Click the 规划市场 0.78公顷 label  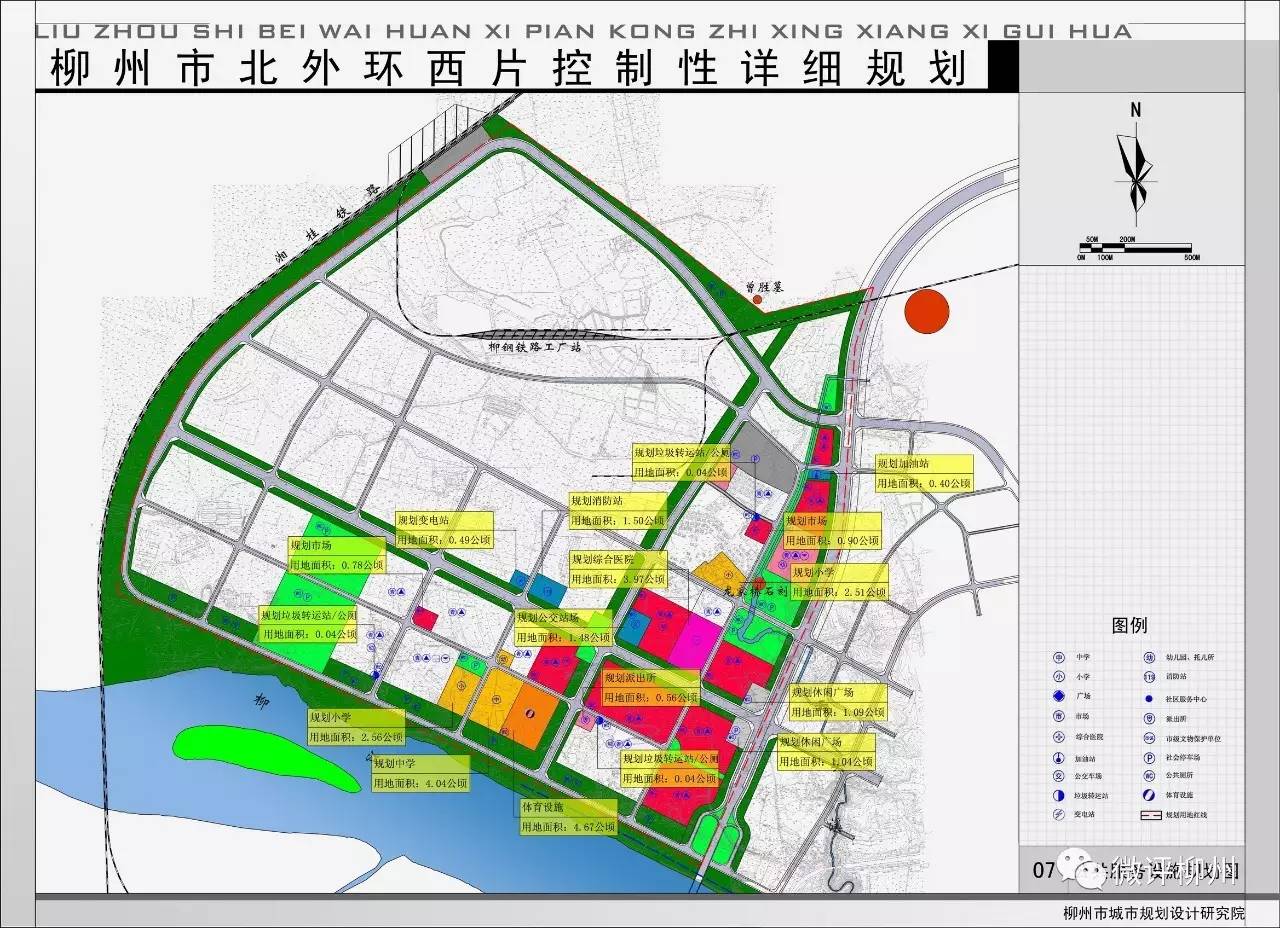coord(336,555)
